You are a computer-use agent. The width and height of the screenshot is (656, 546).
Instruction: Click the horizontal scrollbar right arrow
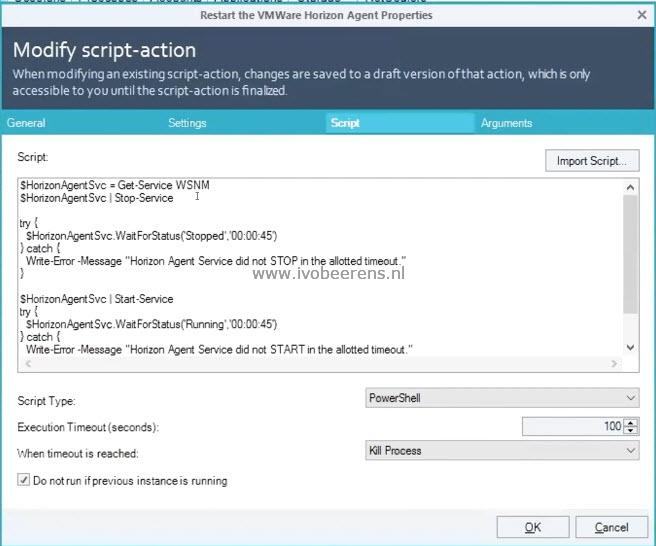click(614, 364)
